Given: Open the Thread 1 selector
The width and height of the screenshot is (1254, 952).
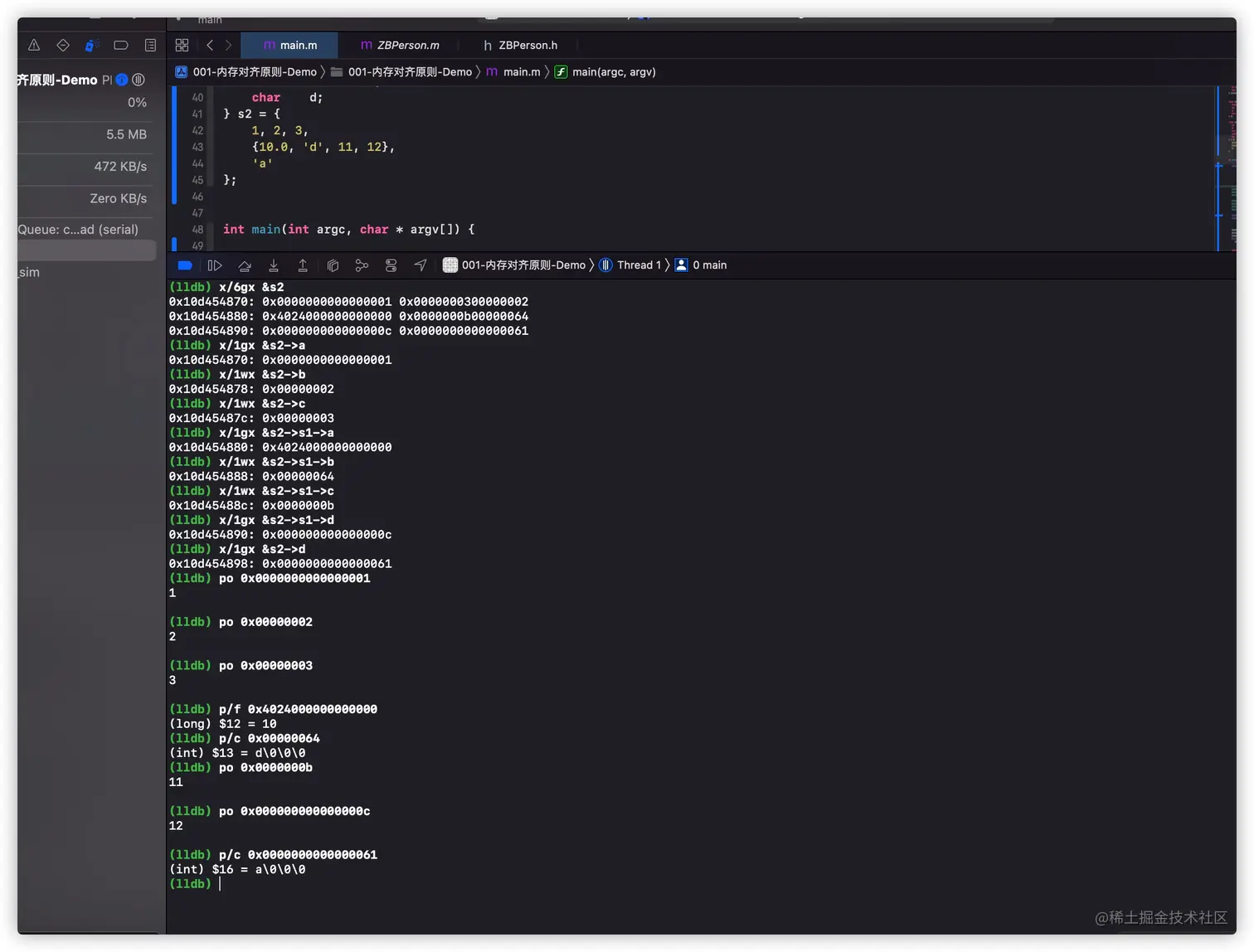Looking at the screenshot, I should coord(629,265).
